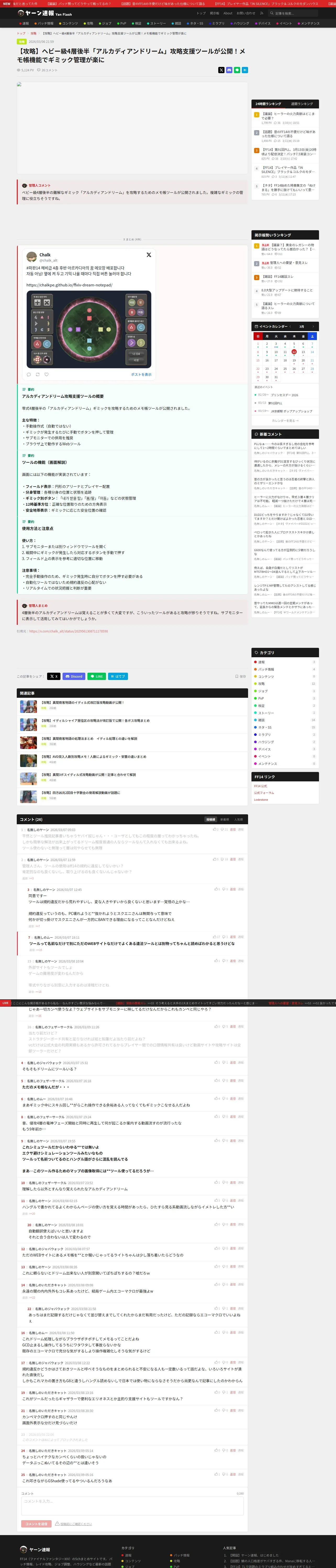Viewport: 336px width, 1568px height.
Task: Select メンテナンス in the top category navigation
Action: pos(308,23)
